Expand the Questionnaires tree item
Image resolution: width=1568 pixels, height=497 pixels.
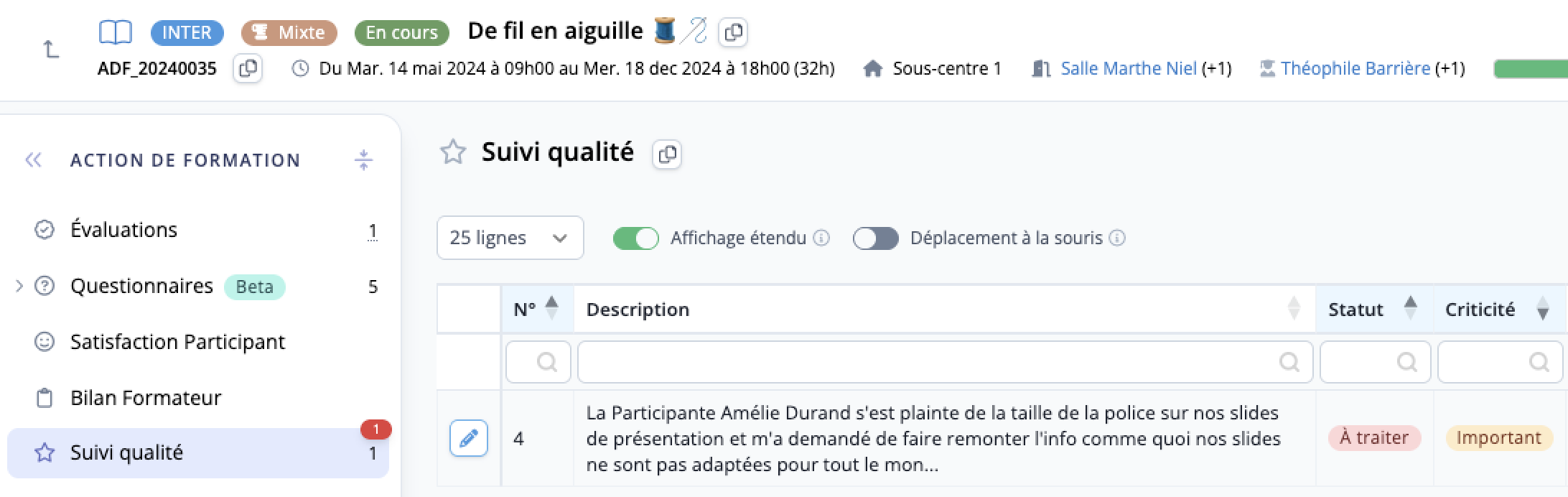19,287
